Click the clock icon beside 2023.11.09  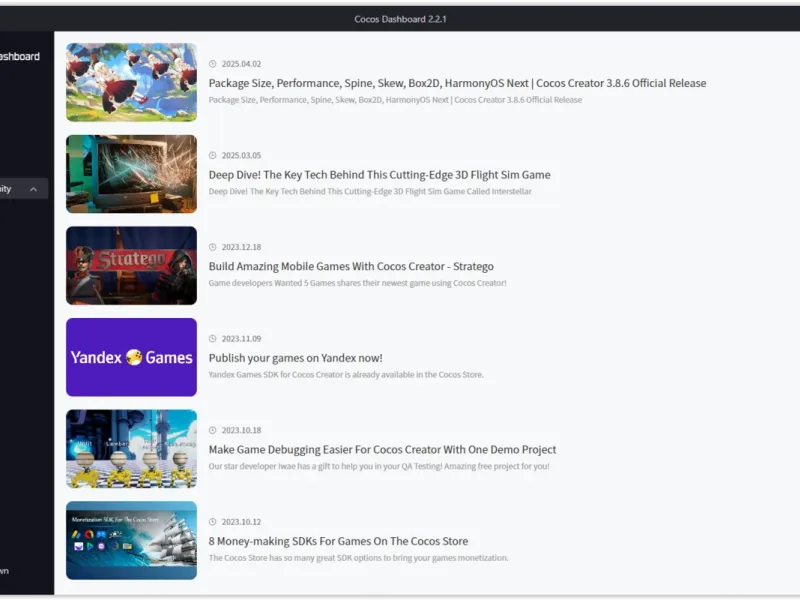point(213,338)
